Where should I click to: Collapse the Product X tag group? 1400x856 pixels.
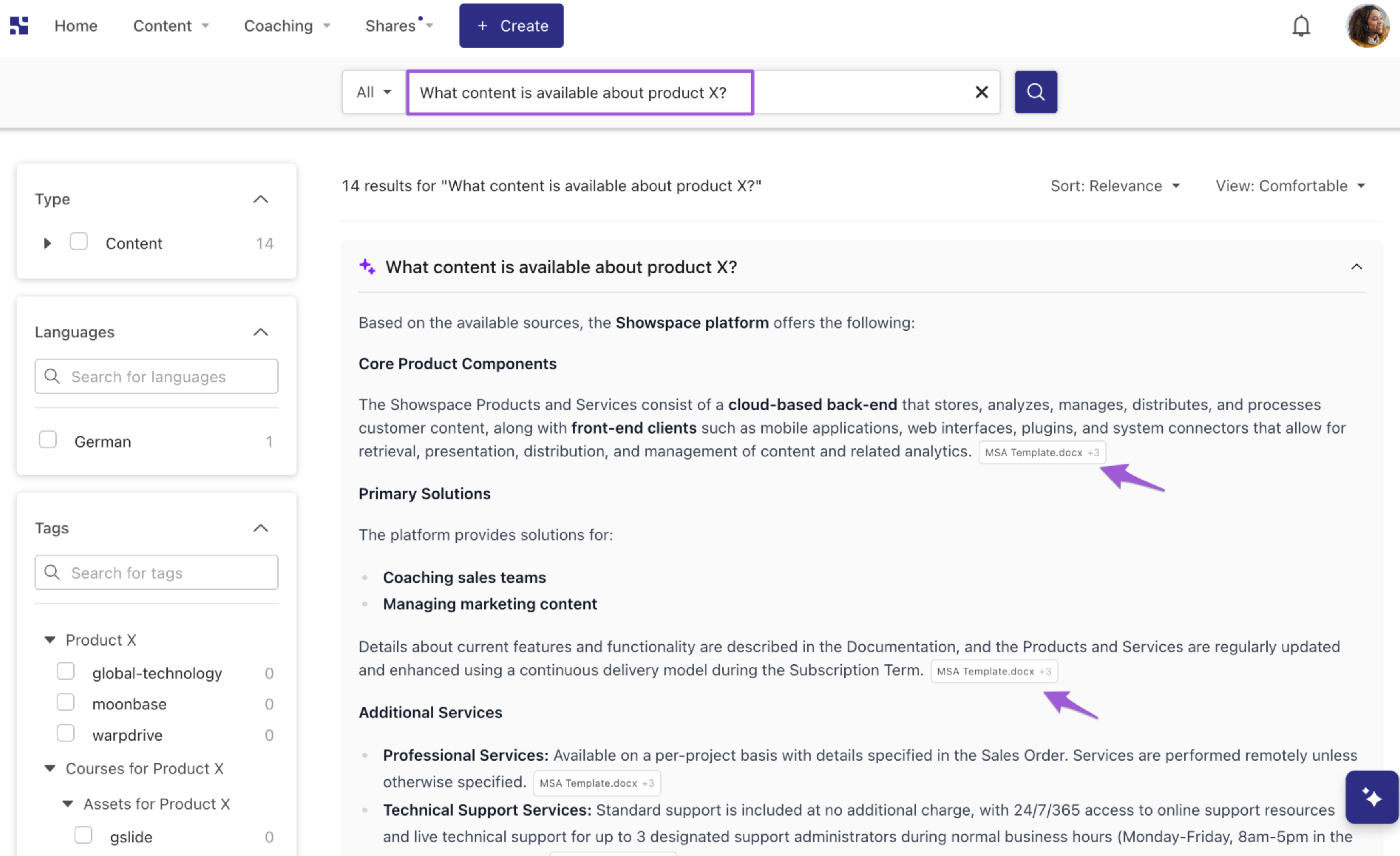coord(50,640)
